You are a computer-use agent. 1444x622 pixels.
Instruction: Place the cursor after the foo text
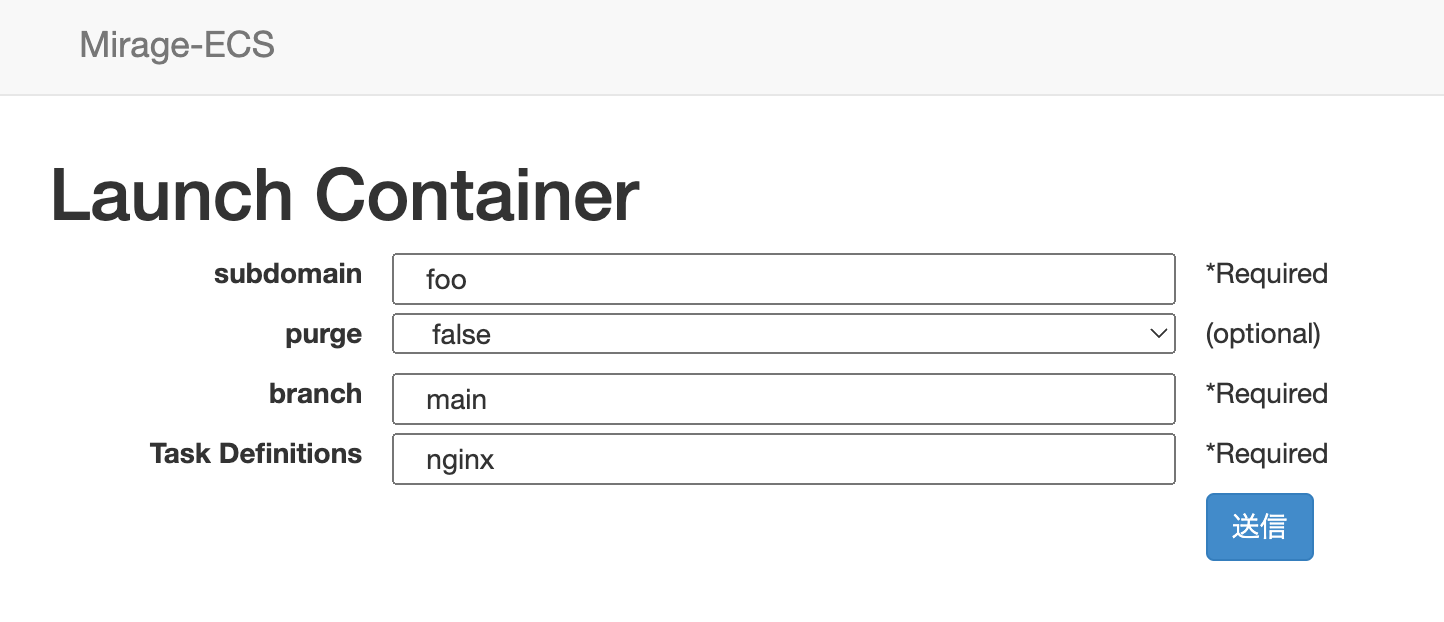click(469, 280)
